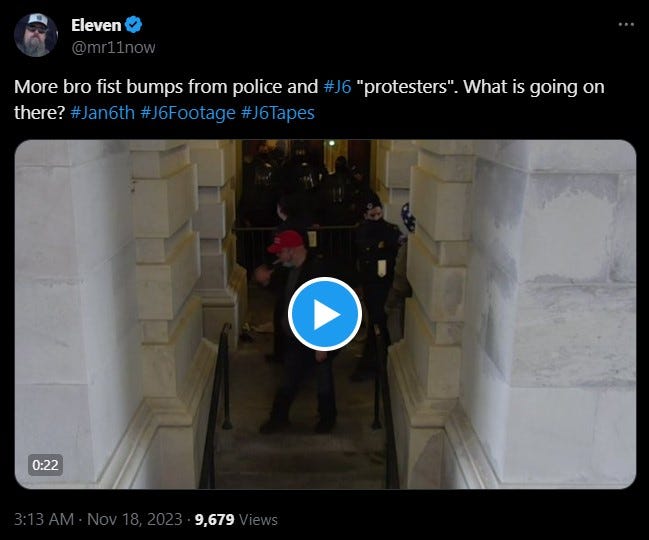Open the @mr11now handle

[x=113, y=47]
